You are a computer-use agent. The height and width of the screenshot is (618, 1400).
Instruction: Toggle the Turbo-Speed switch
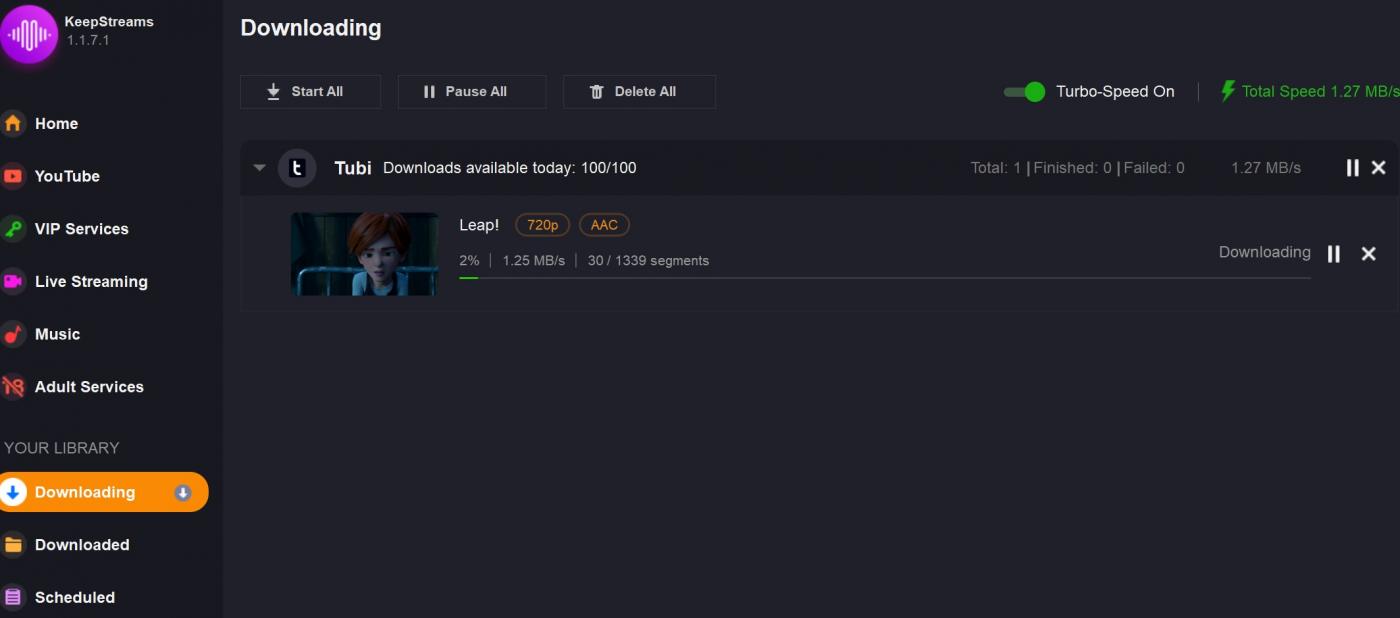click(x=1025, y=92)
